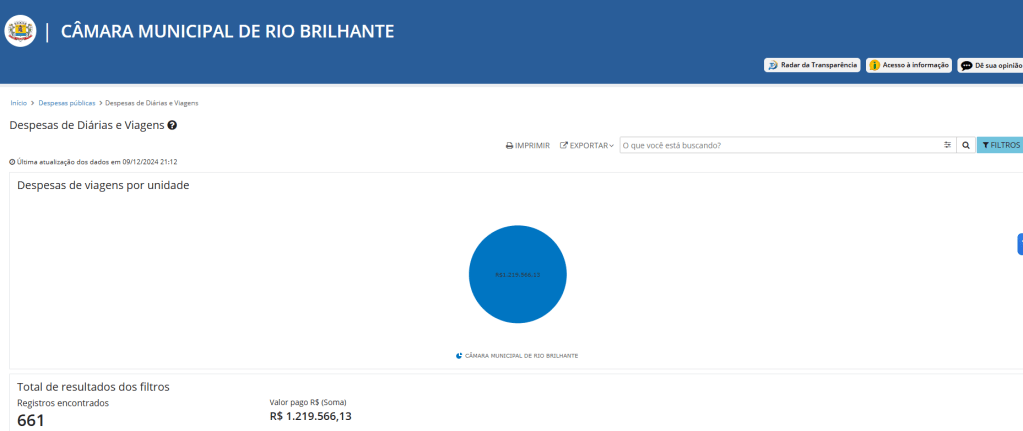Toggle the Câmara Municipal legend entry in chart
Viewport: 1023px width, 431px height.
coord(516,355)
